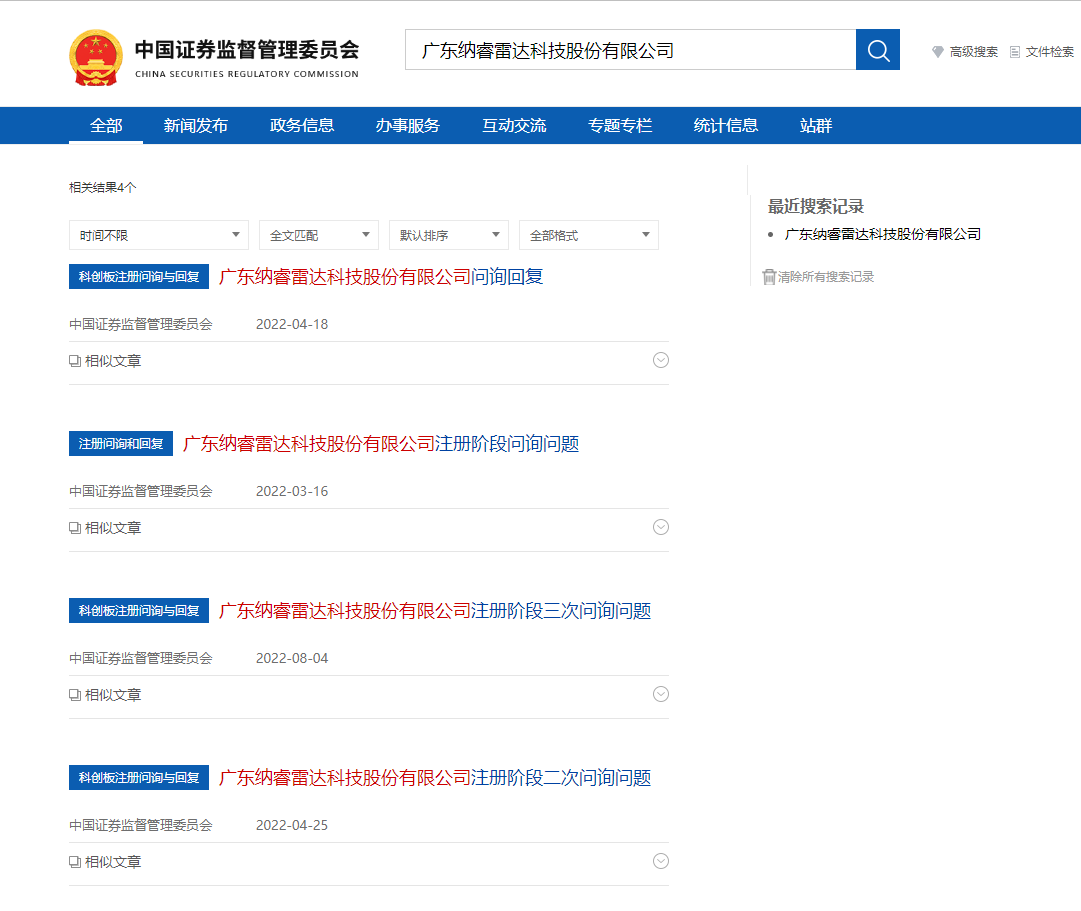Expand similar articles for the 2022-04-25 result
The image size is (1081, 911).
click(660, 862)
